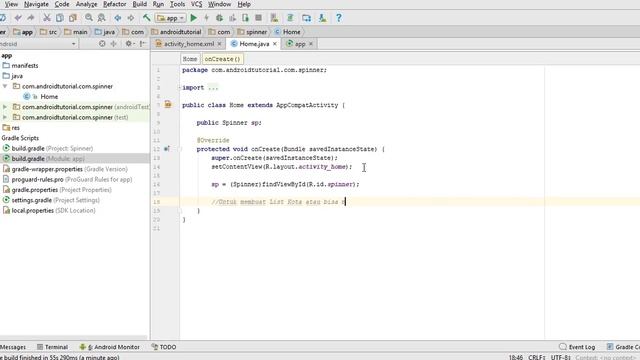Open the View menu
The image size is (640, 360).
11,4
